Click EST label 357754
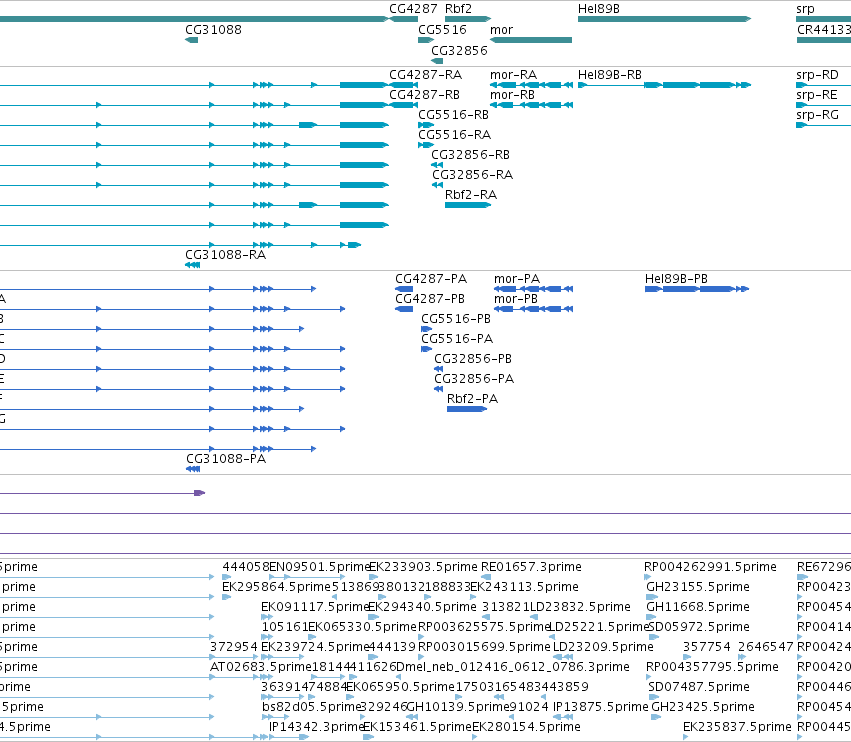The height and width of the screenshot is (742, 851). tap(707, 647)
